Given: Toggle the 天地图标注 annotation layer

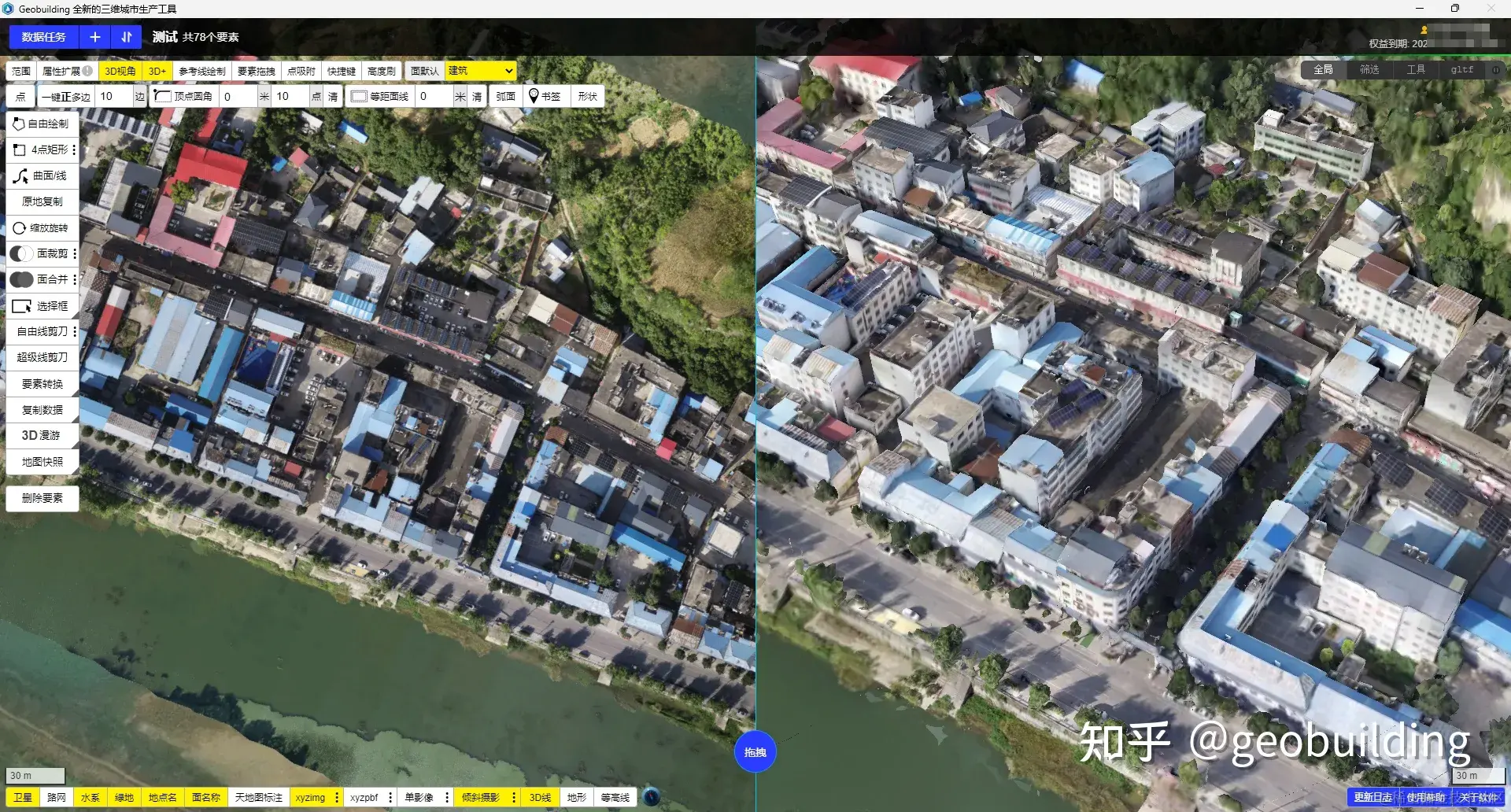Looking at the screenshot, I should [x=259, y=797].
